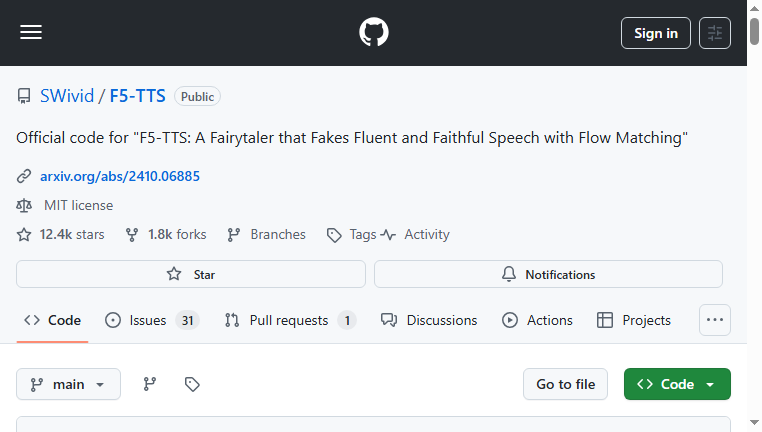
Task: Click the page vertical scrollbar thumb
Action: (754, 31)
